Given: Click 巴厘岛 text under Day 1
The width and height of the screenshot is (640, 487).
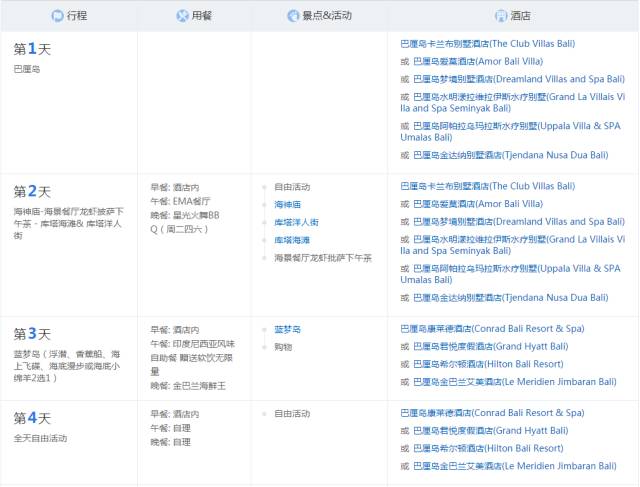Looking at the screenshot, I should point(27,69).
